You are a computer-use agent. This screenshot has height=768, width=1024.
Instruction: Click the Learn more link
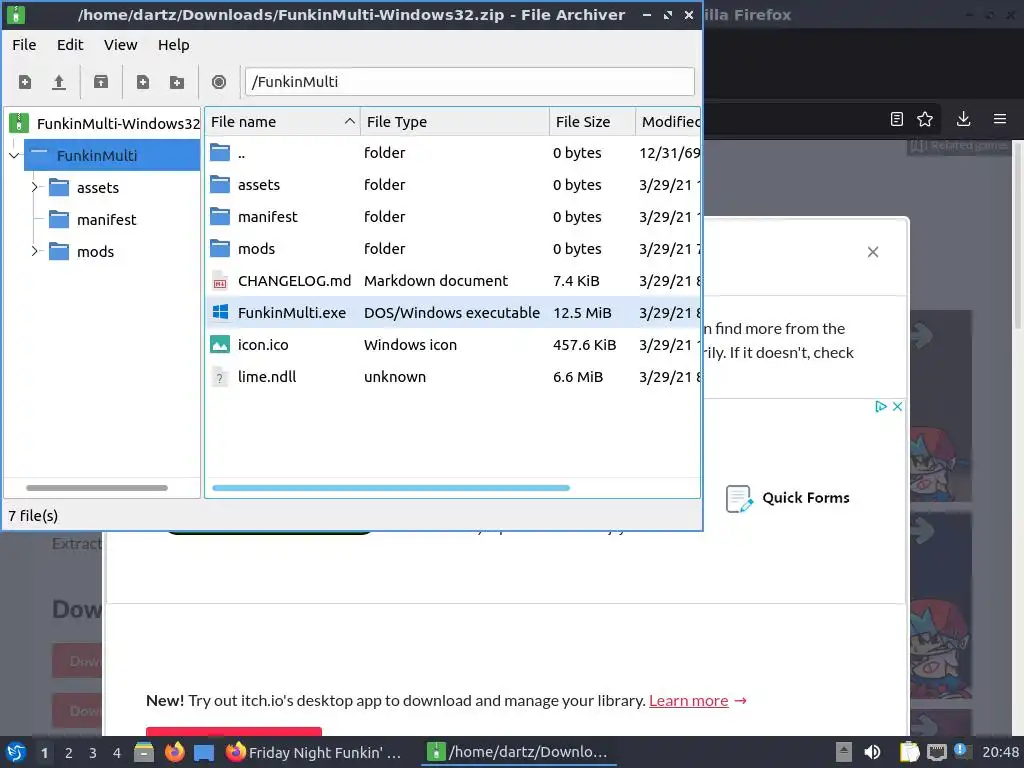(x=688, y=701)
